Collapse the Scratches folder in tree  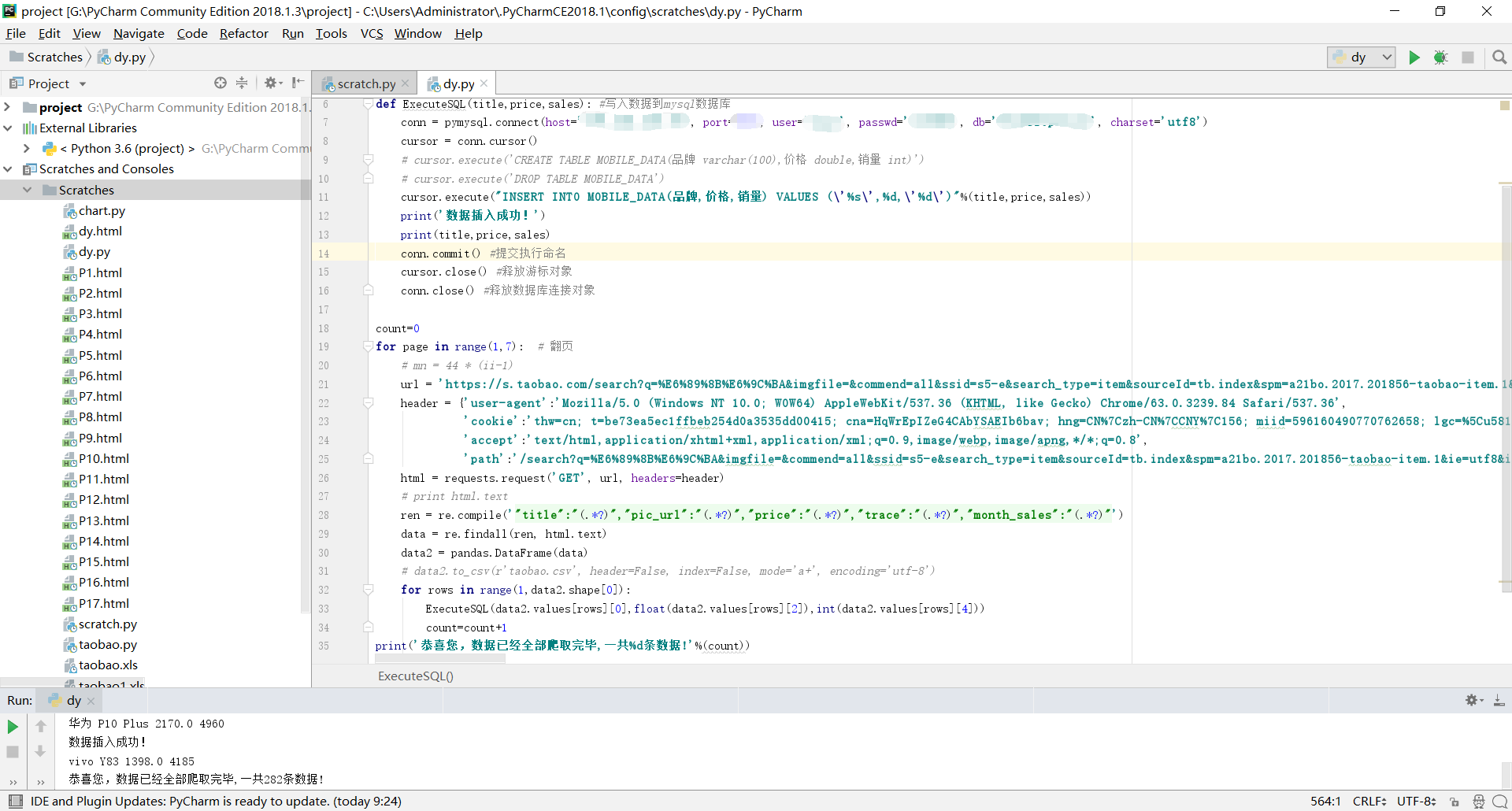(28, 190)
